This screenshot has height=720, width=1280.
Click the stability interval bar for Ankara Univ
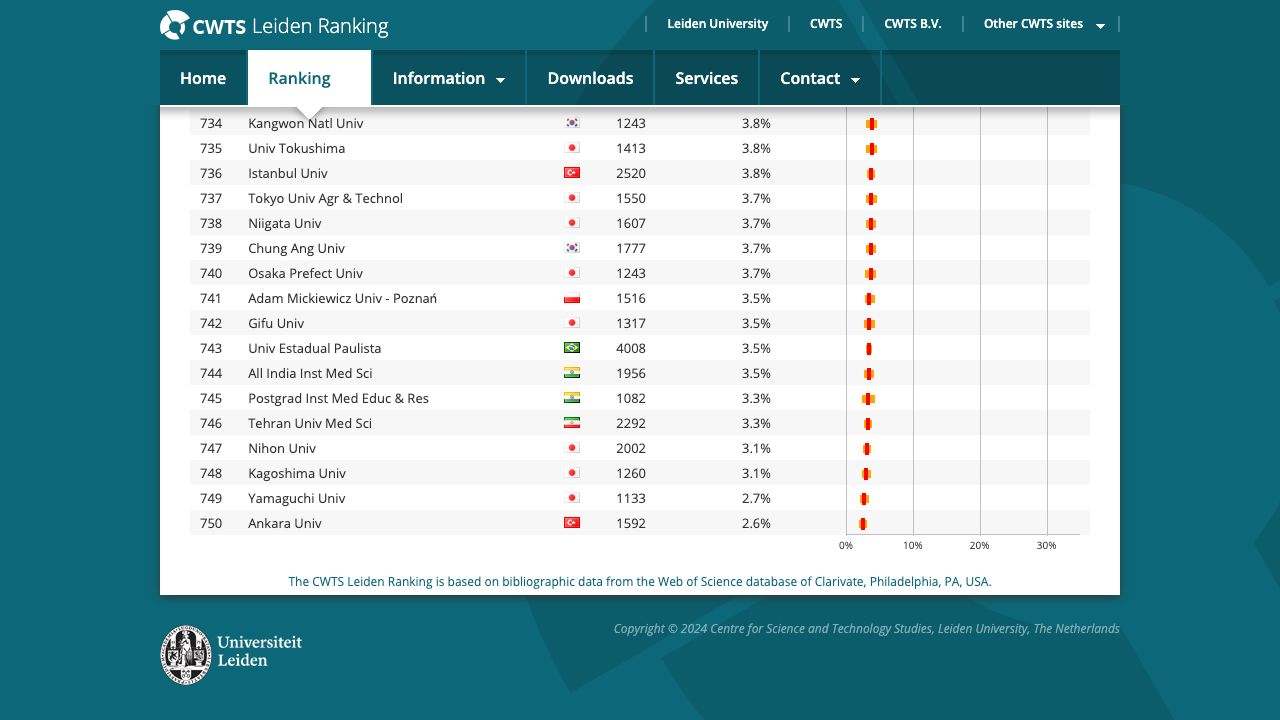863,524
